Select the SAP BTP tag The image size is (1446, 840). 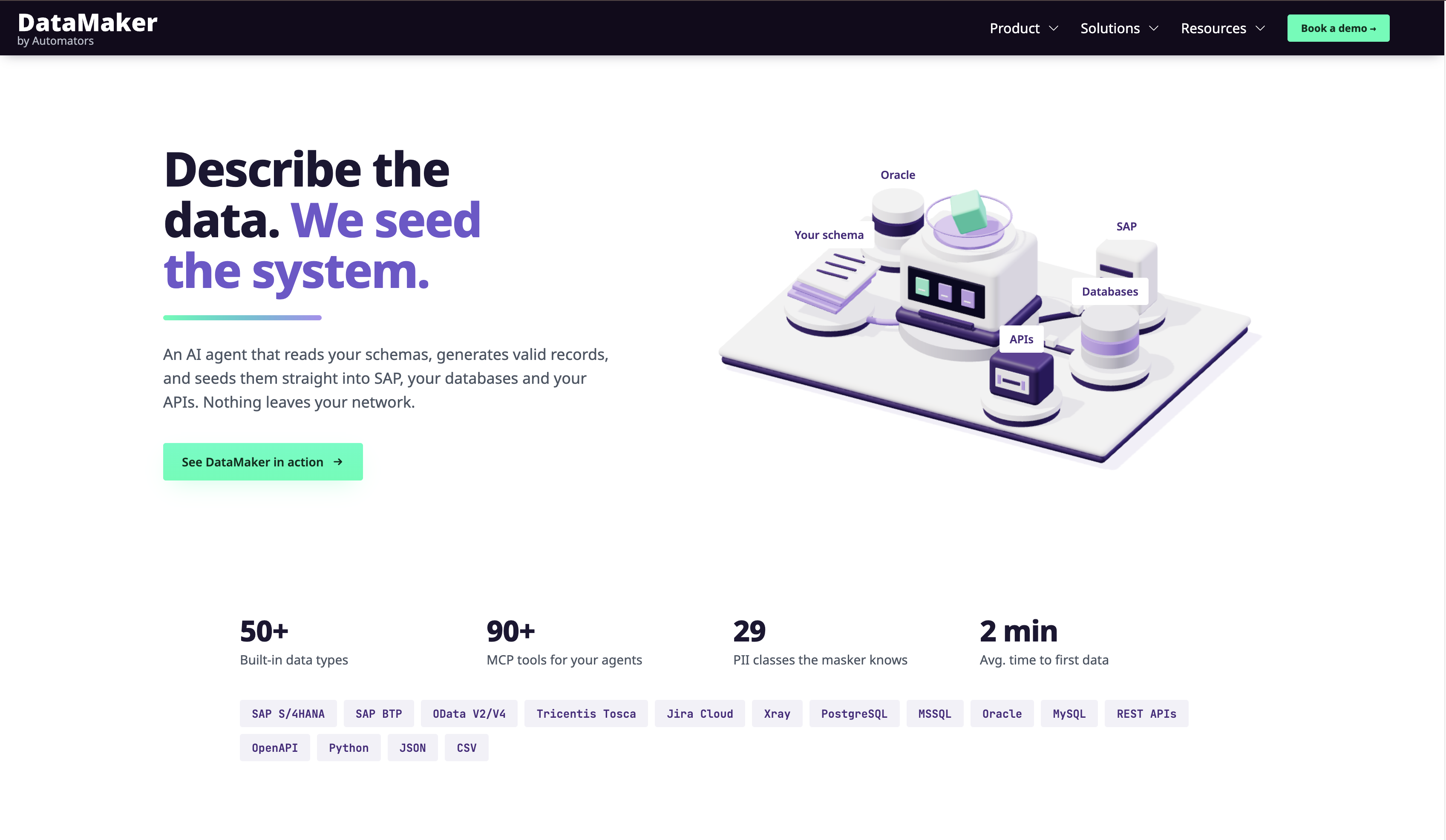(379, 714)
